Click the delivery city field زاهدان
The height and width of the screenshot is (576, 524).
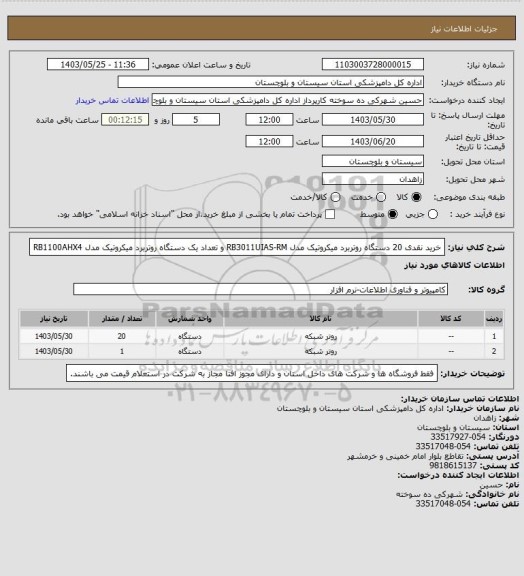[x=373, y=179]
